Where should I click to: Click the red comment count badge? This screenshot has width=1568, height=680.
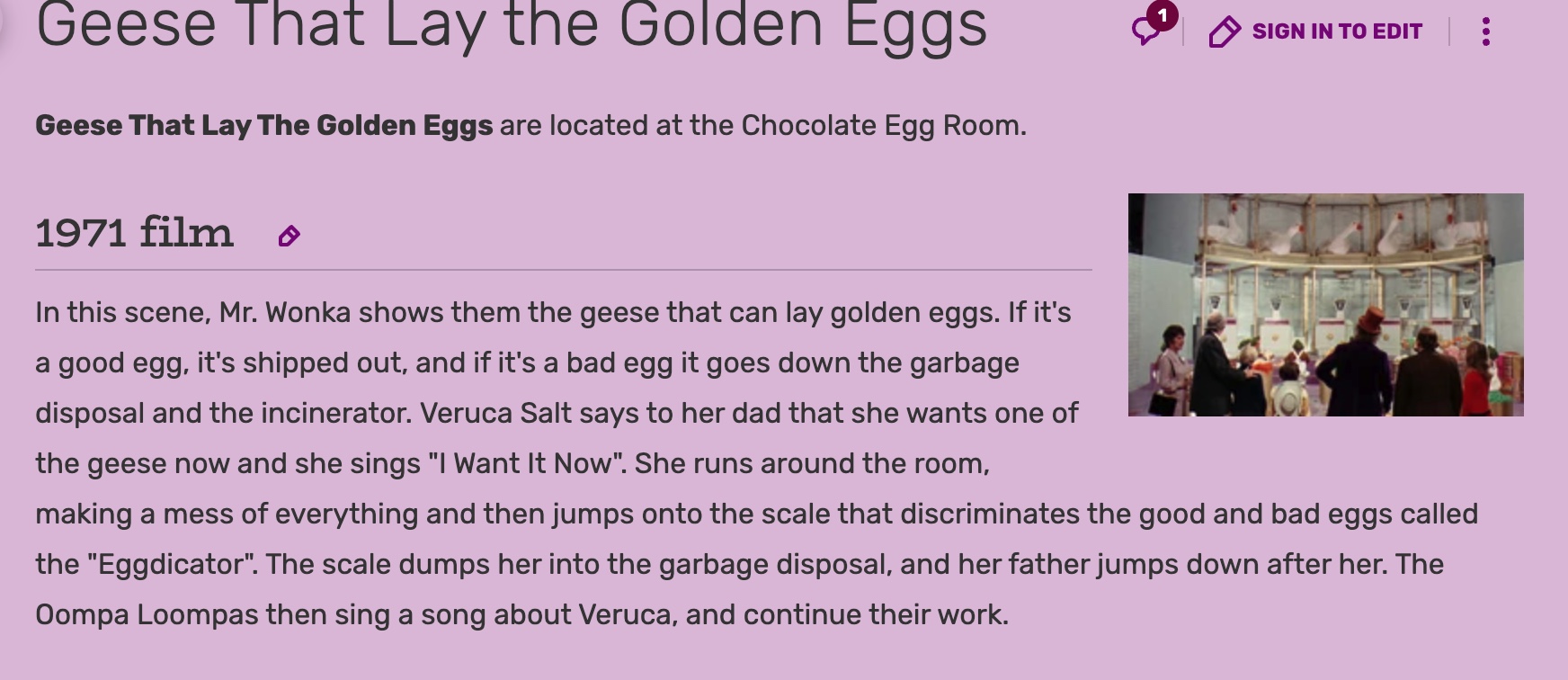[1163, 15]
